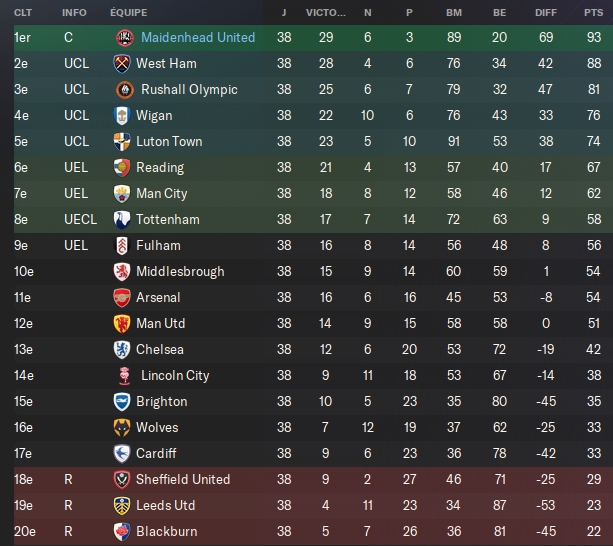
Task: Click the West Ham club badge
Action: [122, 63]
